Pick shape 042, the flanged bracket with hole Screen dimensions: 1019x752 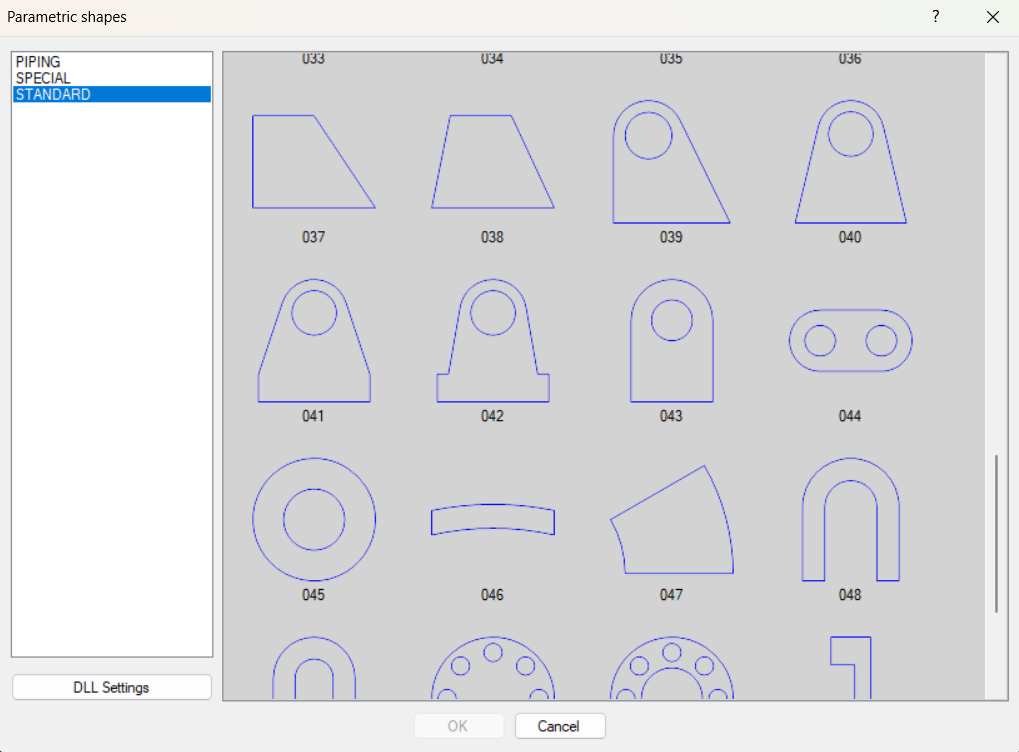pos(492,340)
